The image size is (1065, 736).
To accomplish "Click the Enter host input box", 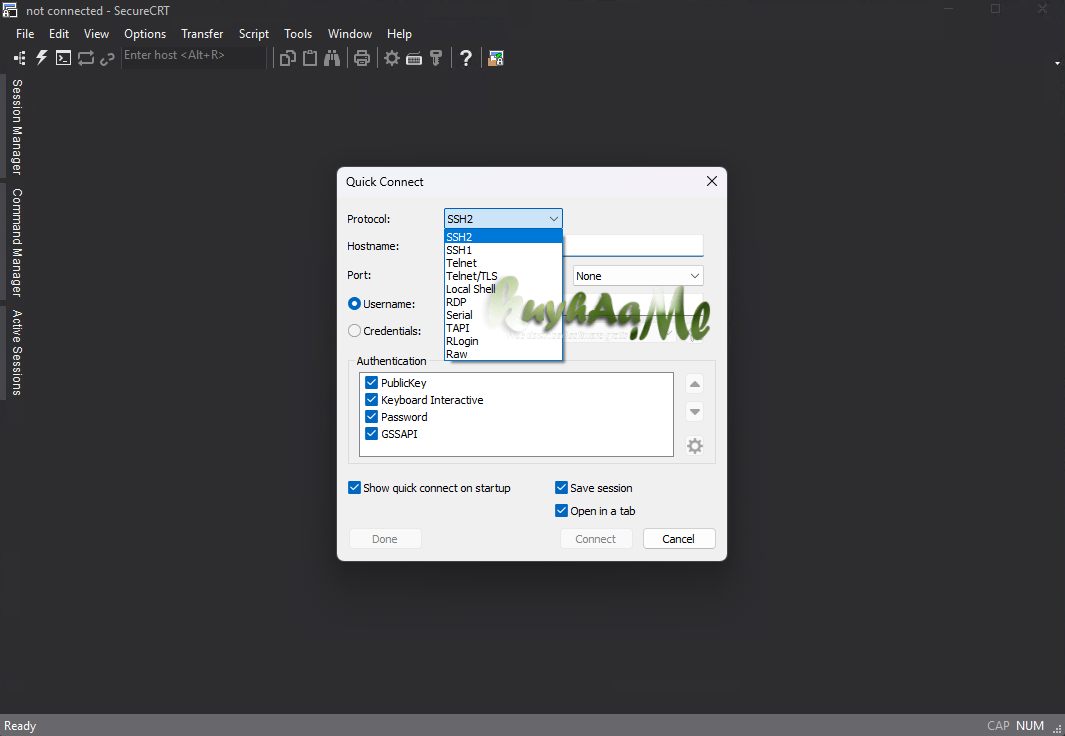I will (x=193, y=56).
